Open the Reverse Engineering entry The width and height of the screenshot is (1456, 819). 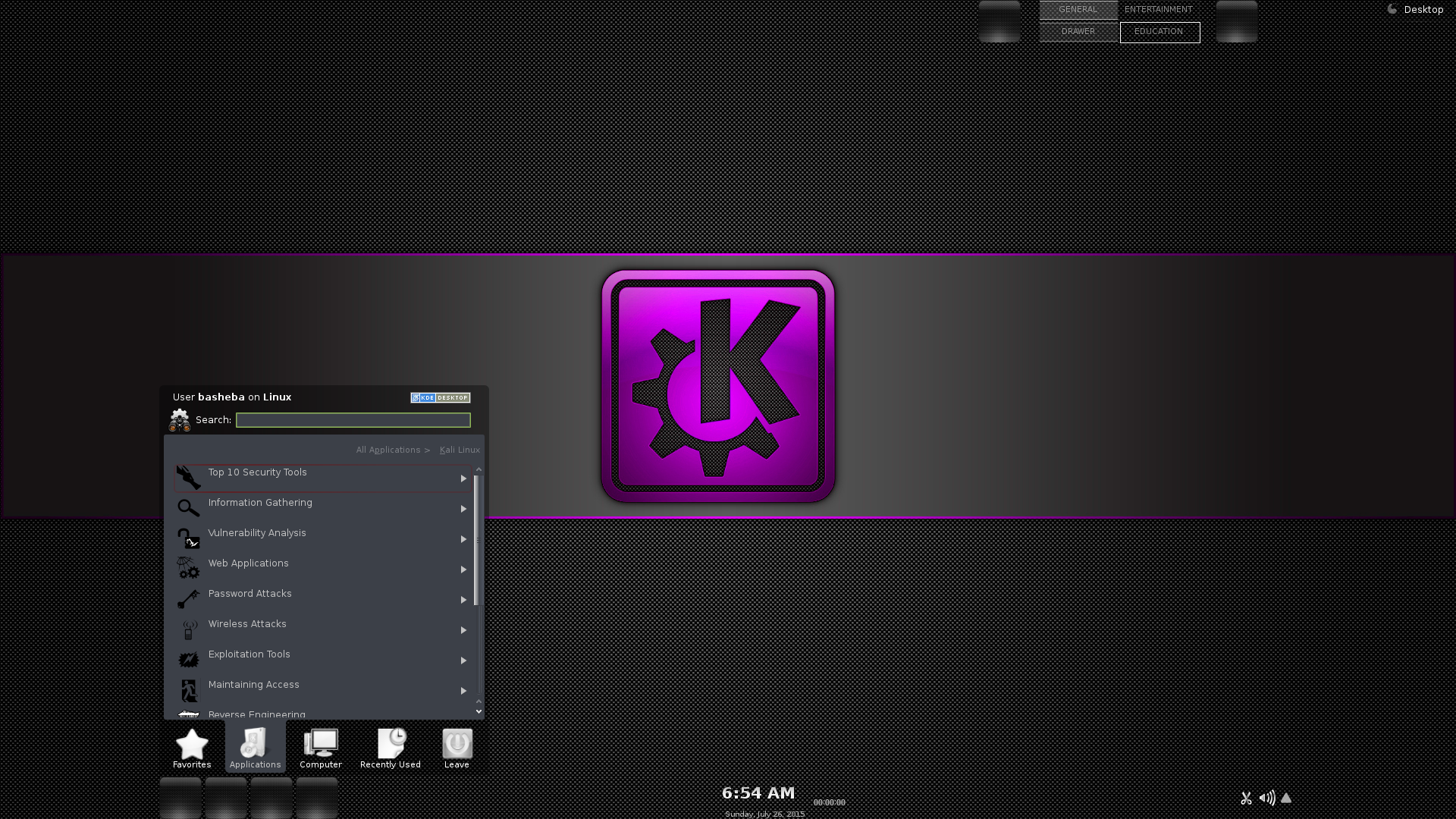pyautogui.click(x=322, y=714)
